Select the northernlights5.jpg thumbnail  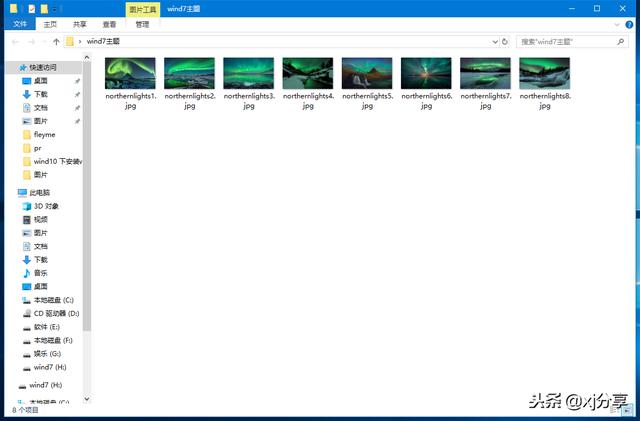point(367,74)
